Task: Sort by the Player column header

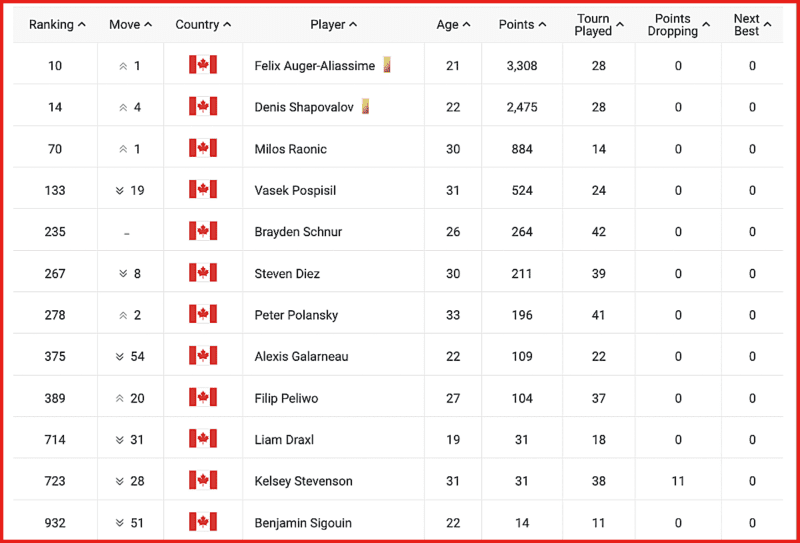Action: pyautogui.click(x=334, y=24)
